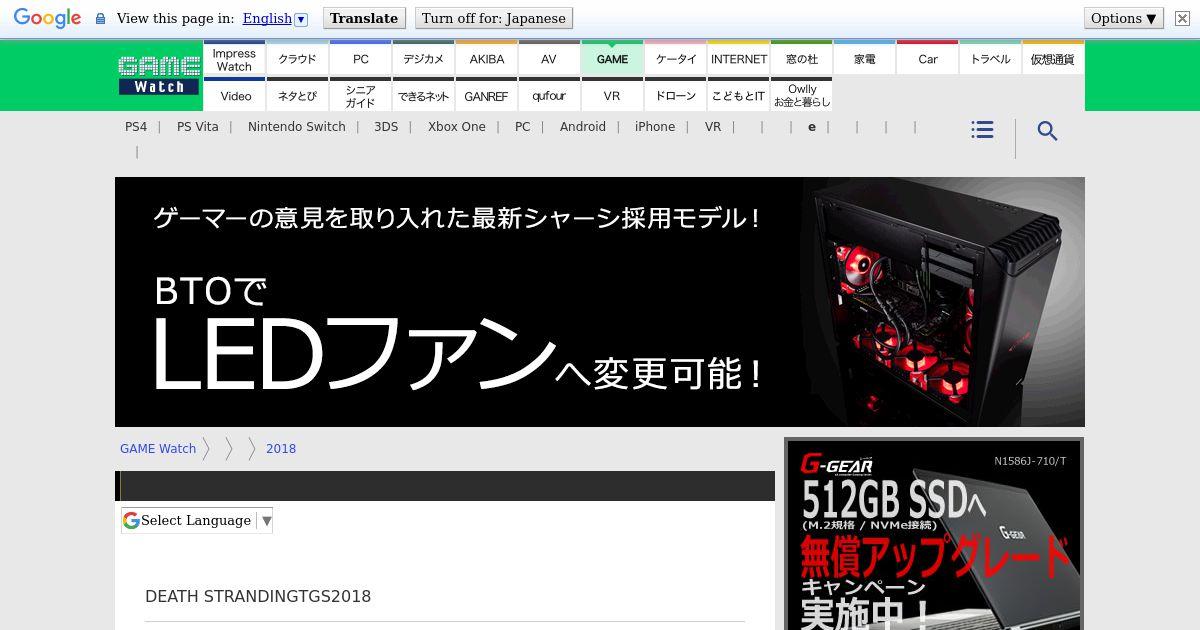Click the 'e' link in the platform links
Screen dimensions: 1200x630
pyautogui.click(x=811, y=127)
